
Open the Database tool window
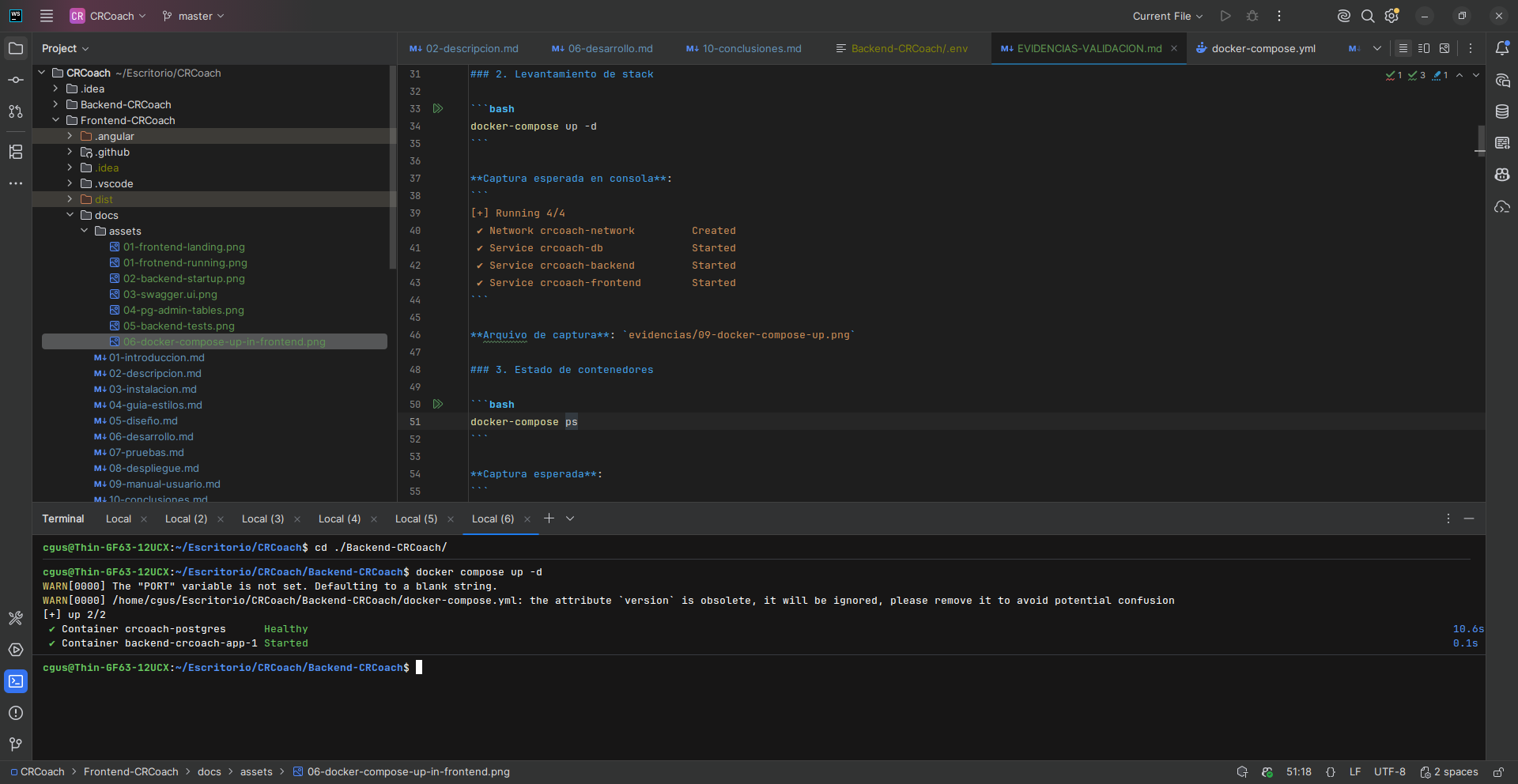1502,111
